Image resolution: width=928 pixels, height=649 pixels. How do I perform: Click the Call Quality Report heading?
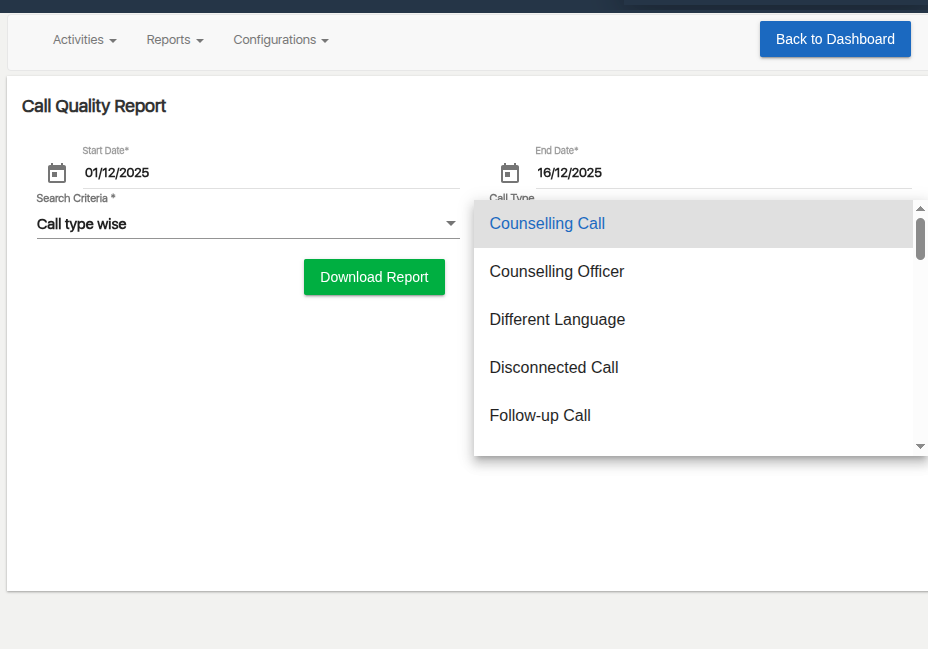click(94, 106)
